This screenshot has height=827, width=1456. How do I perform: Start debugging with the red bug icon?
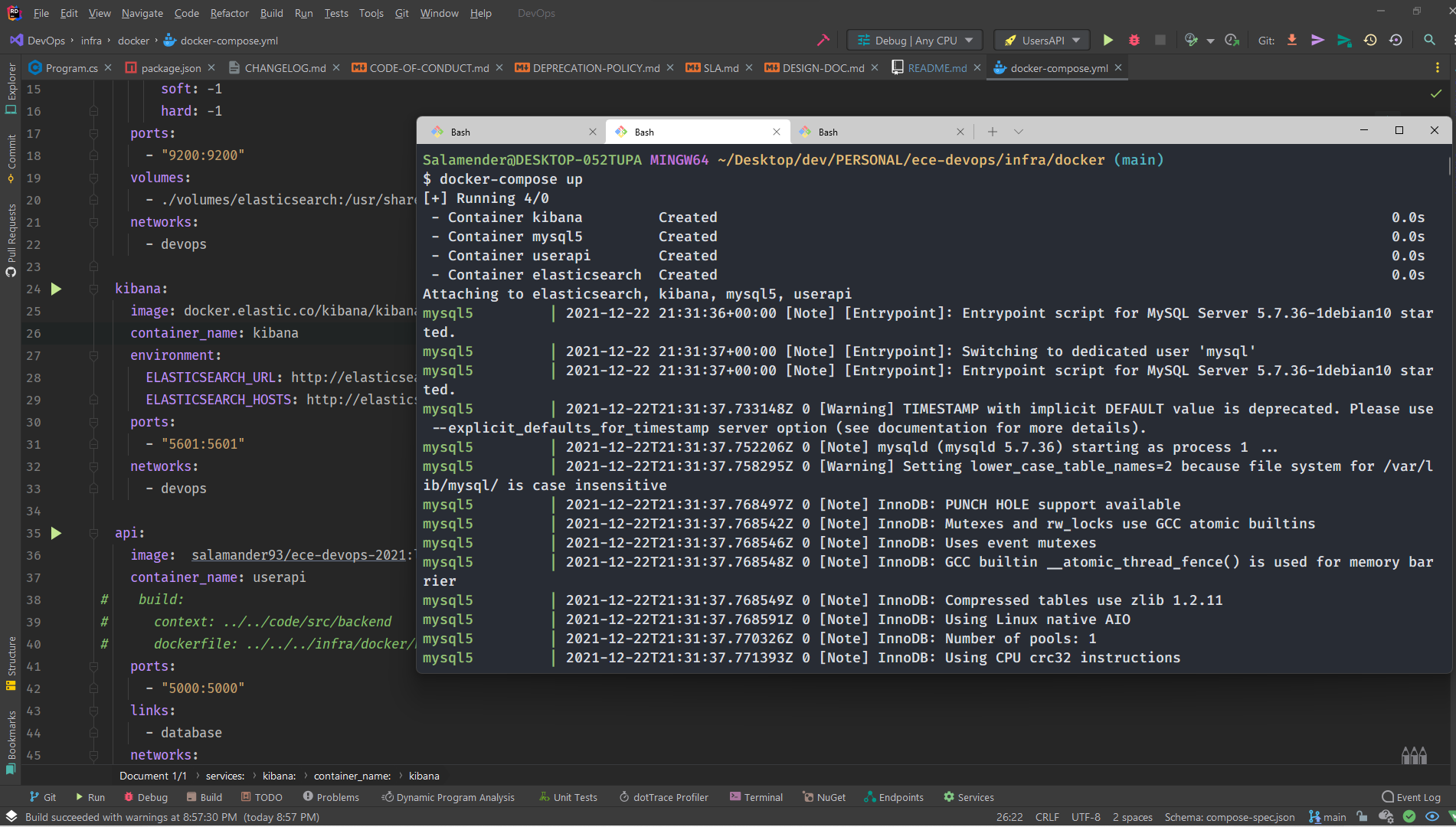pos(1134,41)
